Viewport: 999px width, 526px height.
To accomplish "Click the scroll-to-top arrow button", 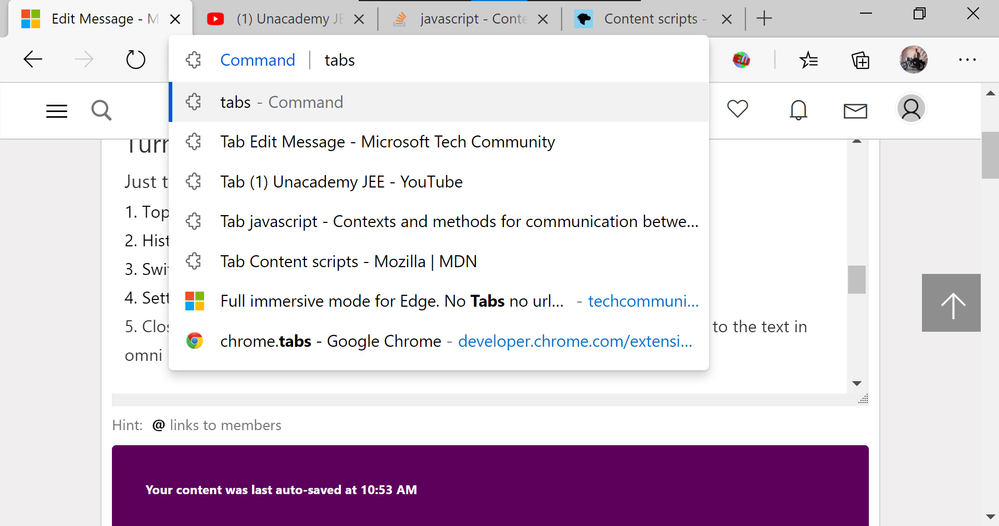I will click(x=951, y=303).
